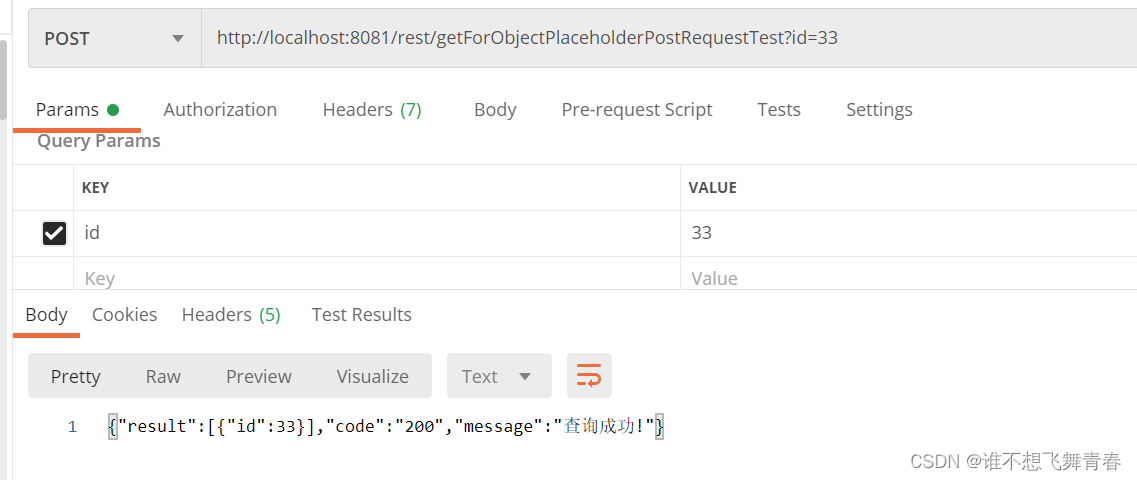
Task: Open the Settings tab
Action: (879, 109)
